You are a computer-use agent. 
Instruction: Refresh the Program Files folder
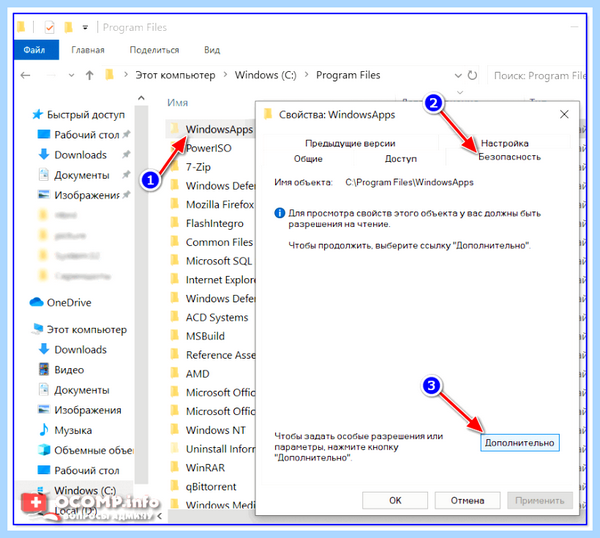tap(473, 75)
